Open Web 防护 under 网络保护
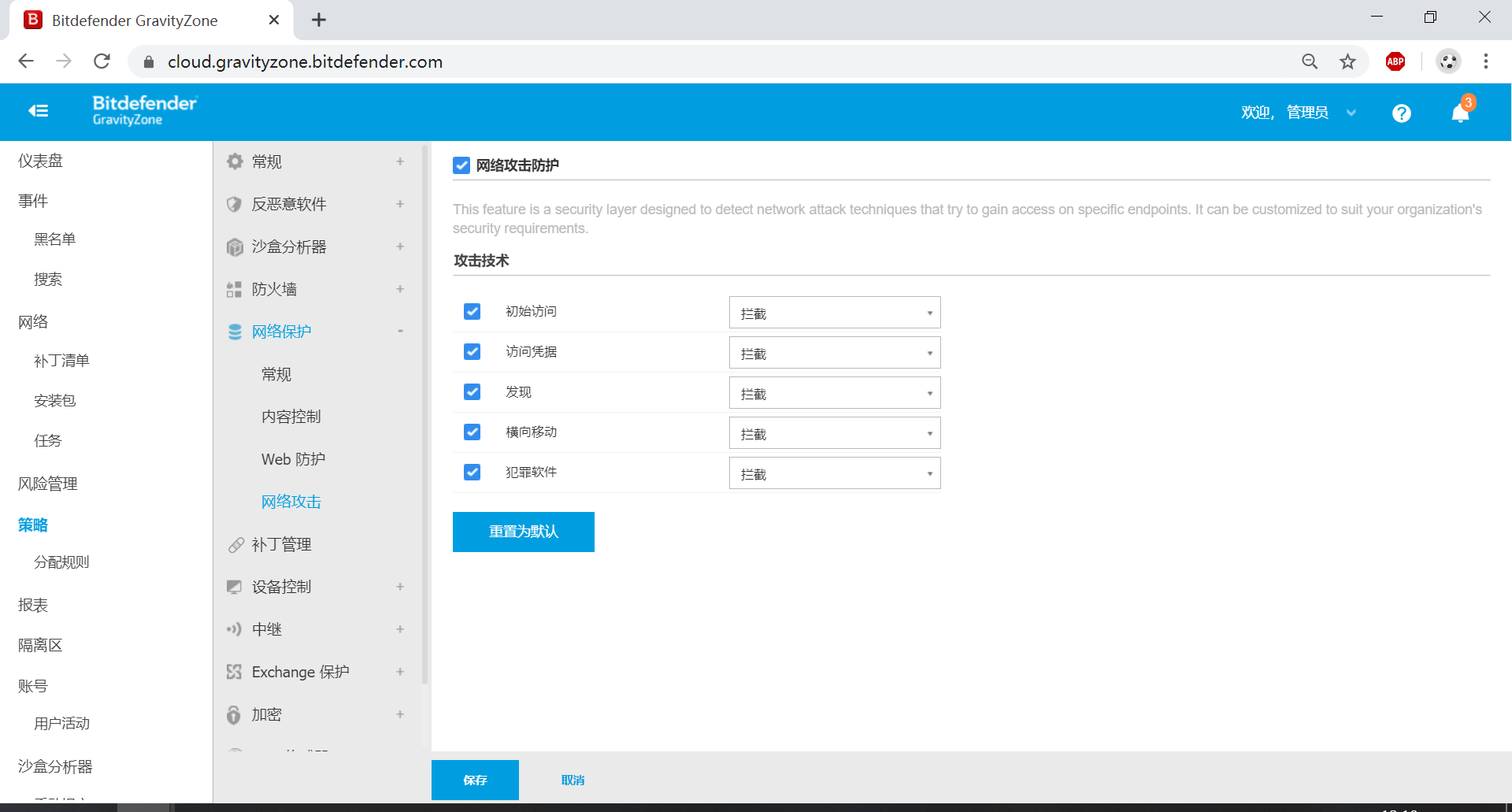 (293, 459)
